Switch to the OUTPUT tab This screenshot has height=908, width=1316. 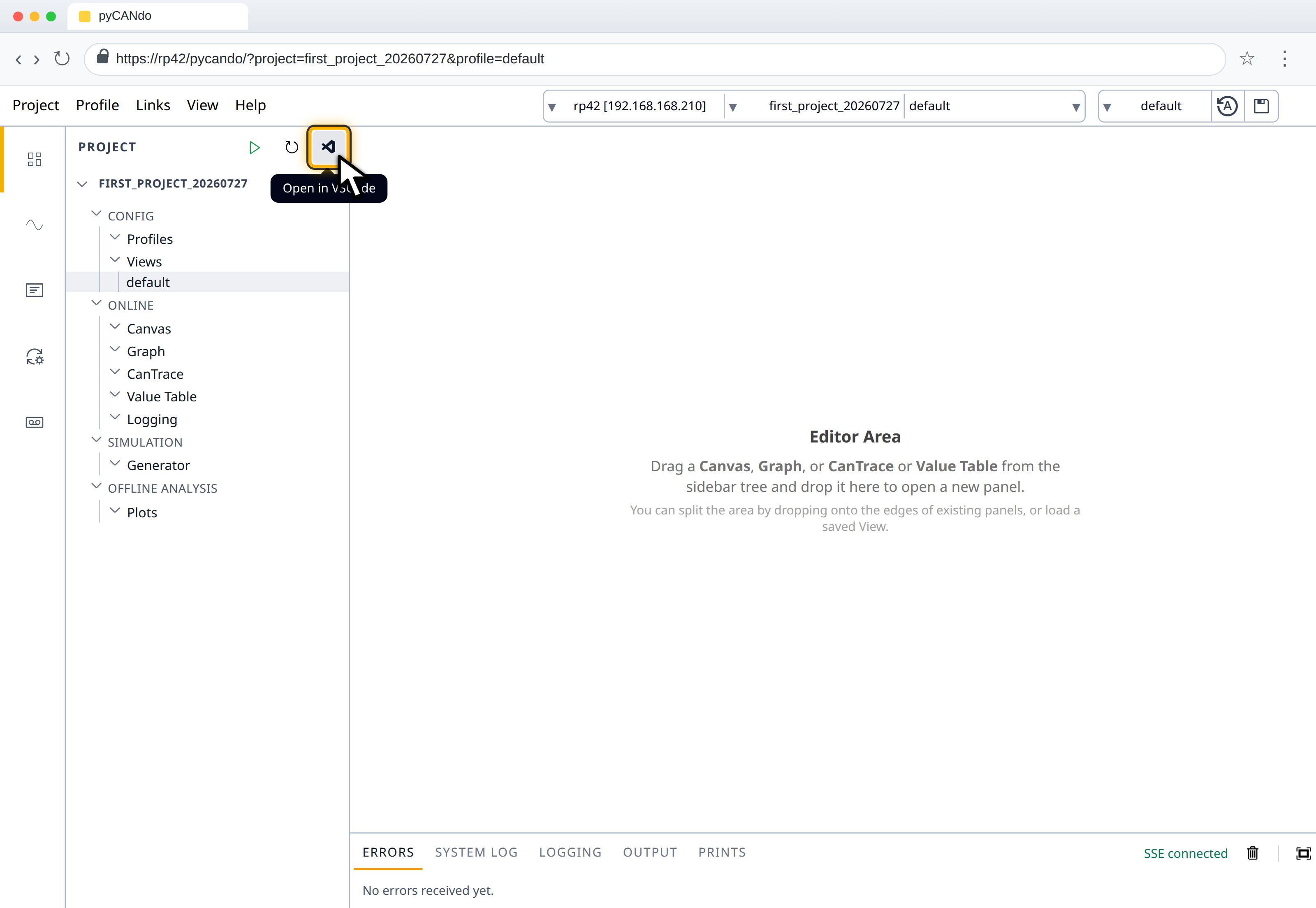(x=650, y=852)
